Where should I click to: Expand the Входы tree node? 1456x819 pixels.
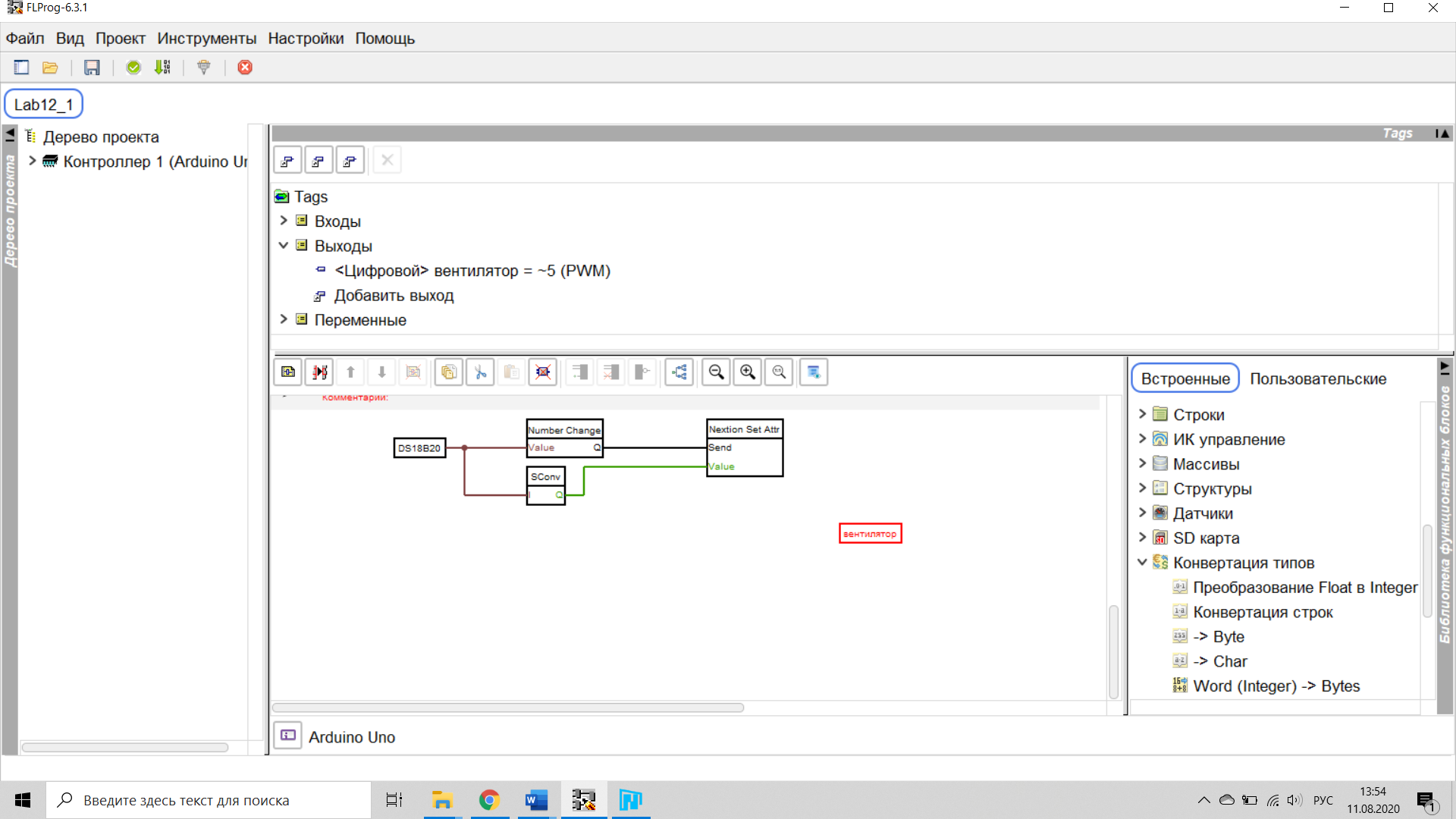click(x=284, y=221)
